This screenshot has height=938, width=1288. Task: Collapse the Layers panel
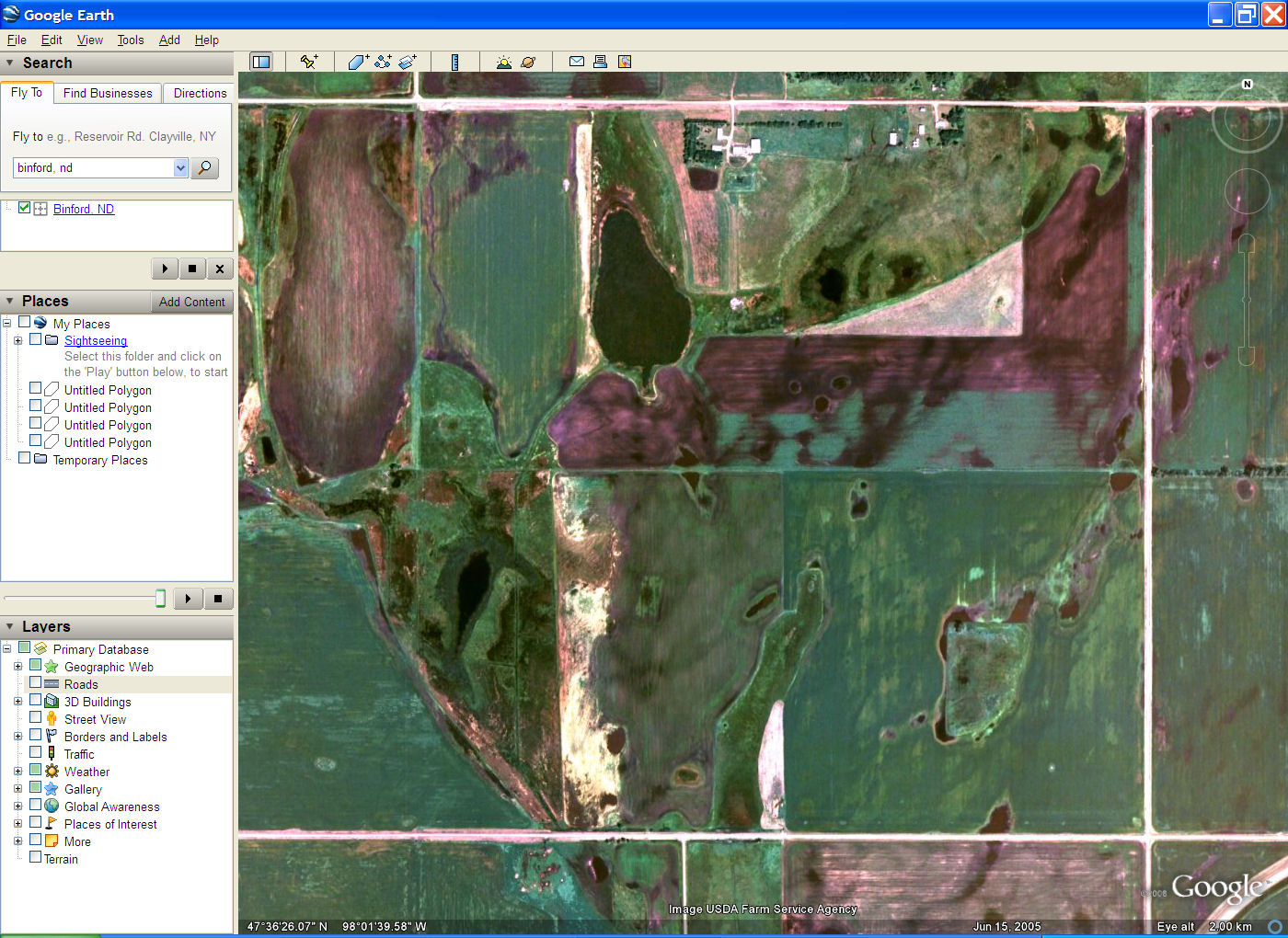10,626
